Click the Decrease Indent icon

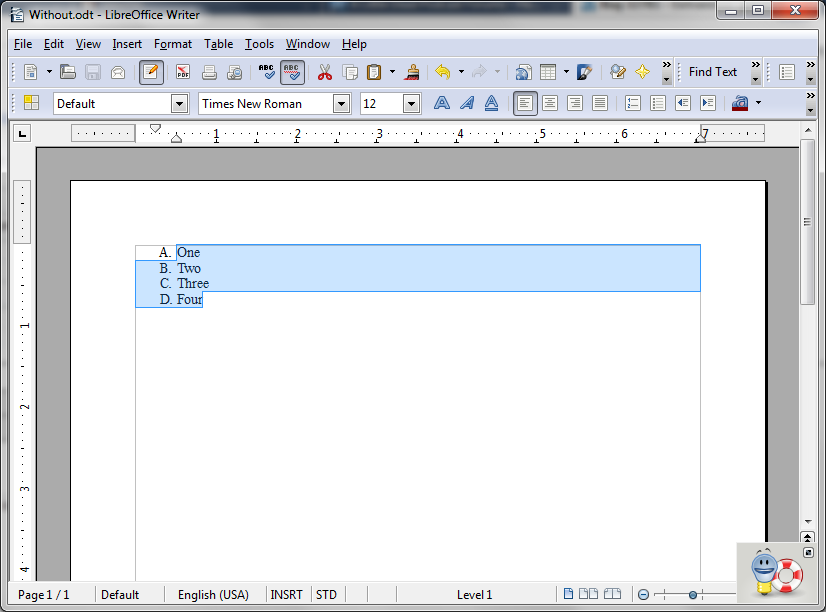pyautogui.click(x=683, y=103)
